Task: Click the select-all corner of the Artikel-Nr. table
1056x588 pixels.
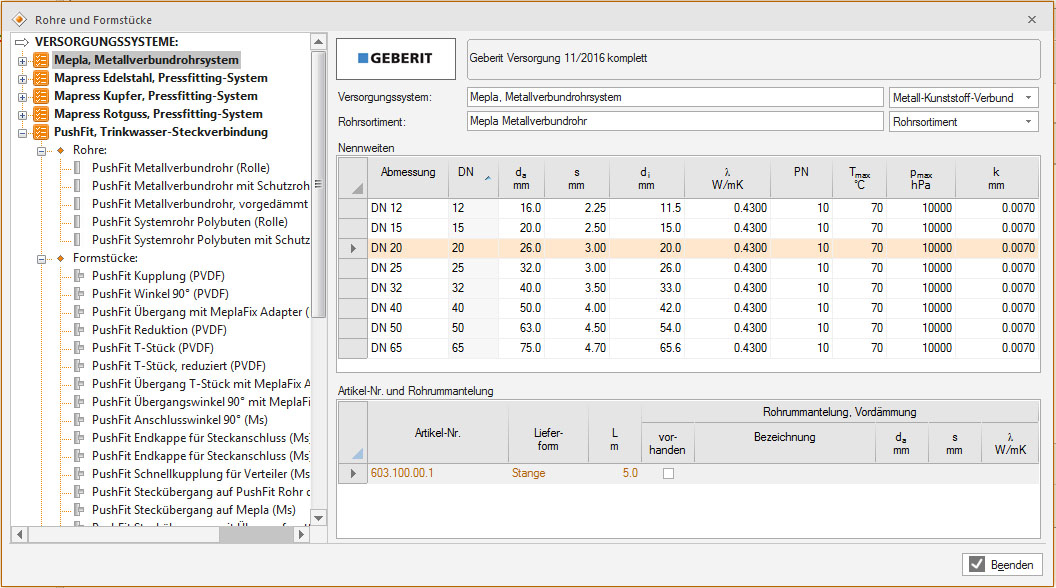Action: pos(353,432)
